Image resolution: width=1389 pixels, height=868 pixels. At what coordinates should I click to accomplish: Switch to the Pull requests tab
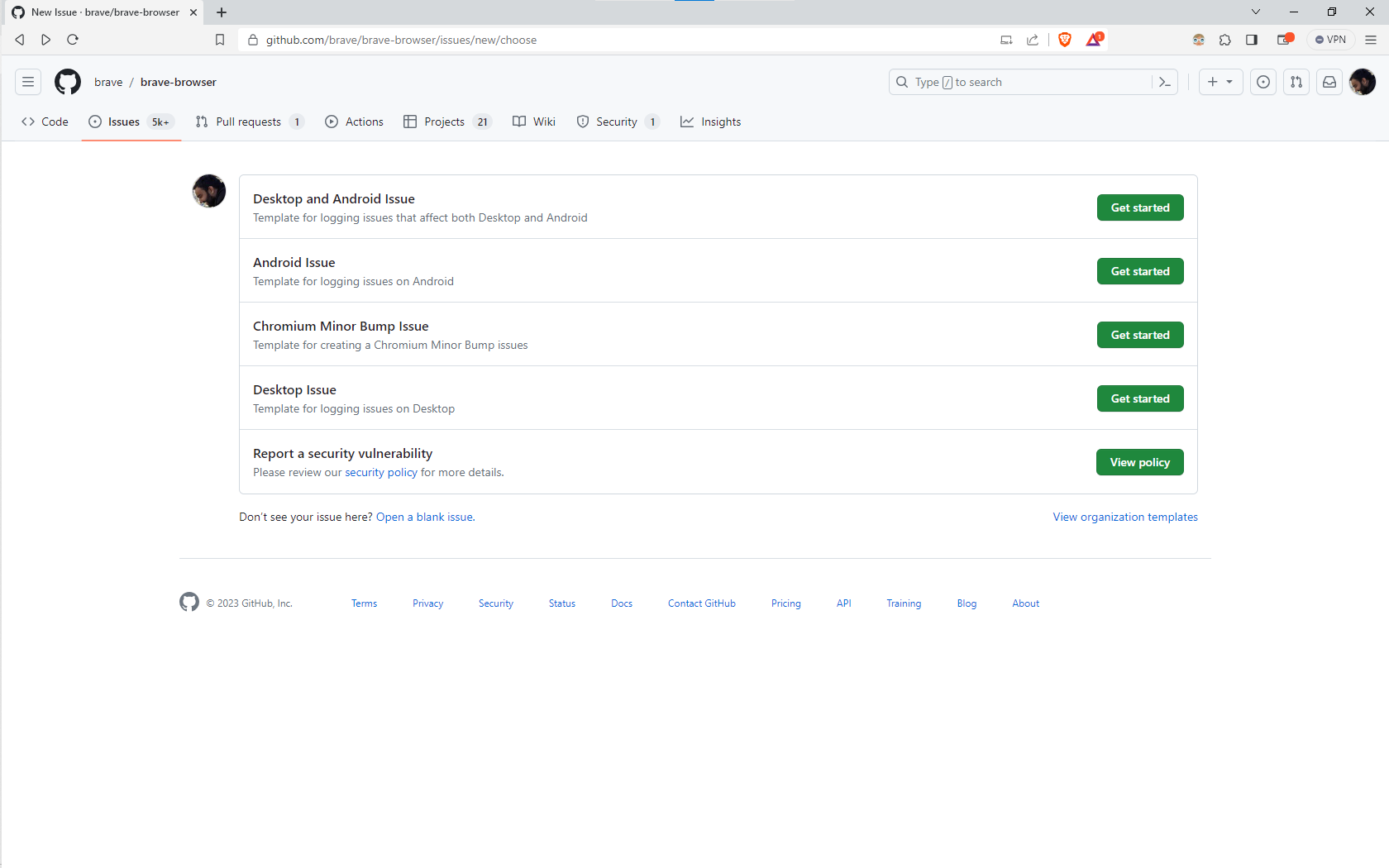coord(250,122)
